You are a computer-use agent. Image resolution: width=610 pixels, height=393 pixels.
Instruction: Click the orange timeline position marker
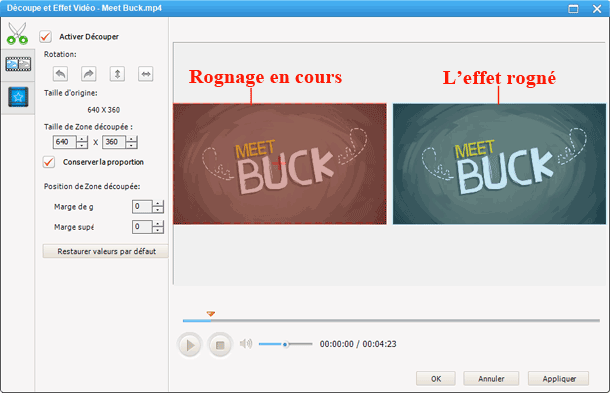point(210,313)
